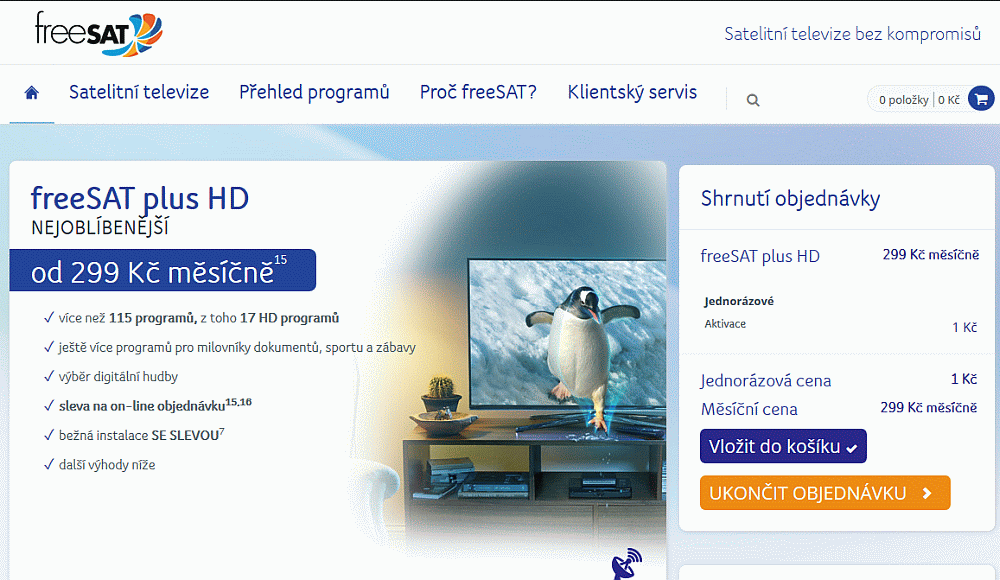Click výběr digitální hudby text
The width and height of the screenshot is (1000, 580).
[x=118, y=376]
